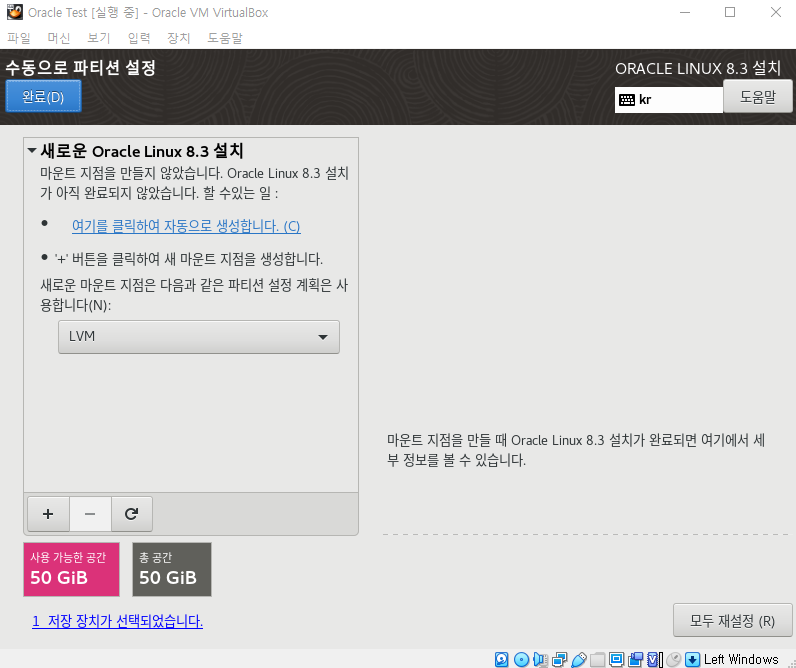Click the 수동으로 파티션 설정 heading

[80, 68]
